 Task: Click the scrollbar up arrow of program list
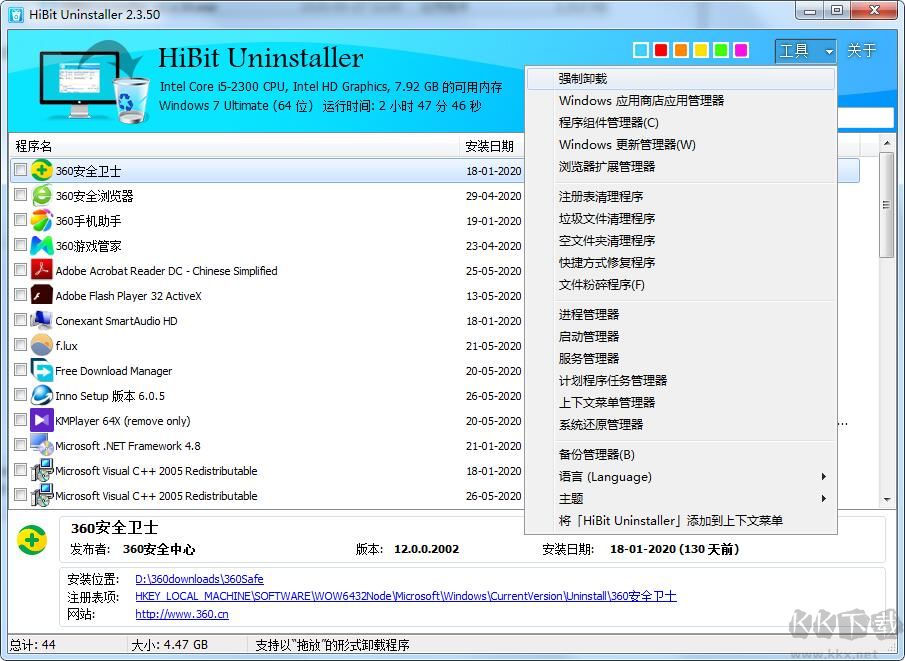[887, 142]
